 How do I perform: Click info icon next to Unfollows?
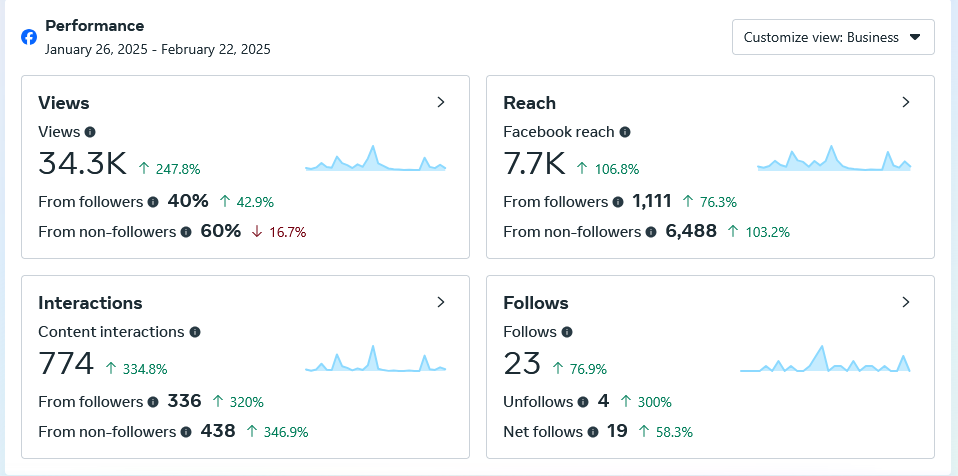pyautogui.click(x=583, y=402)
